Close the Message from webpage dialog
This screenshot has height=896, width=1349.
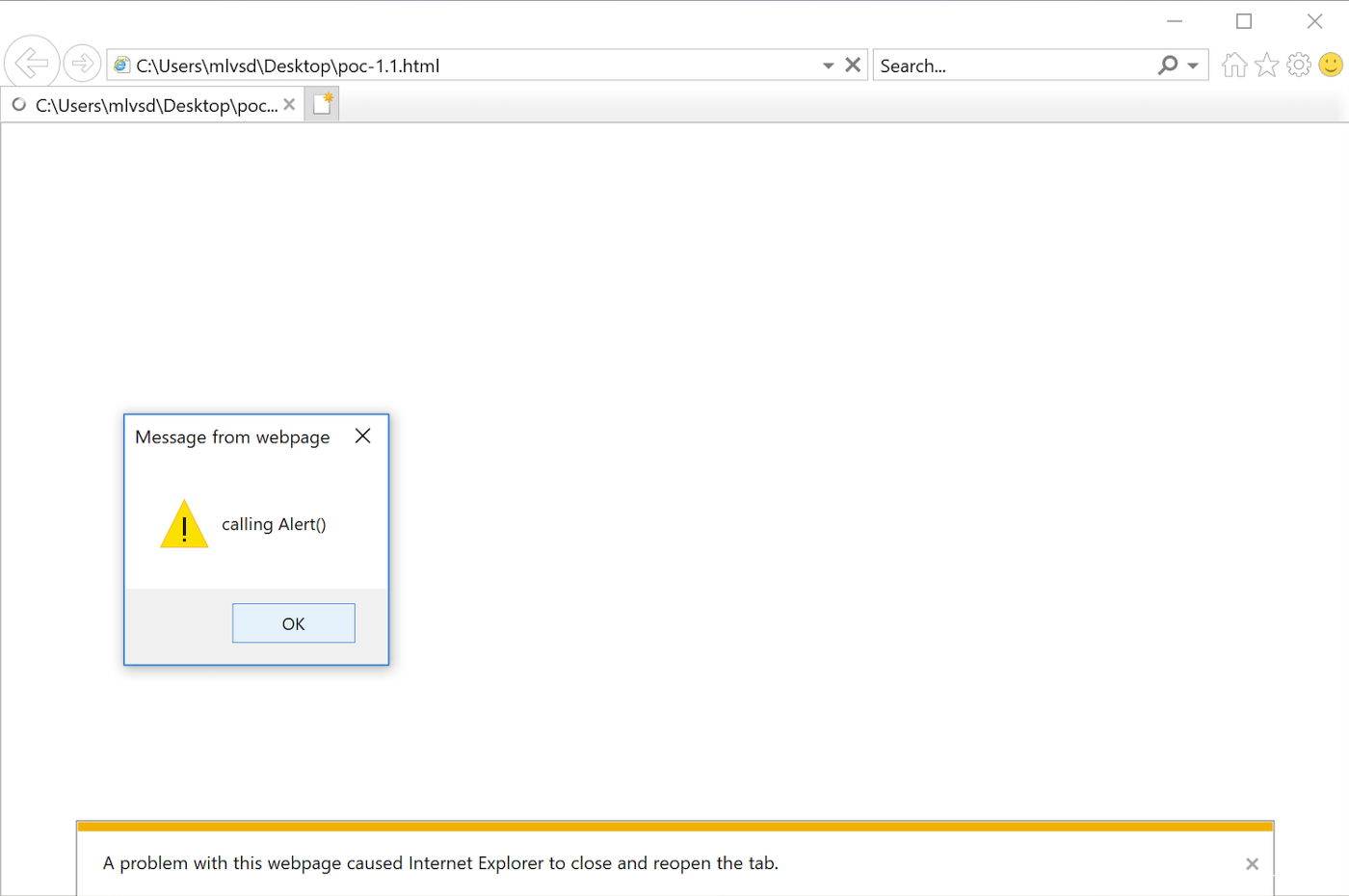362,436
